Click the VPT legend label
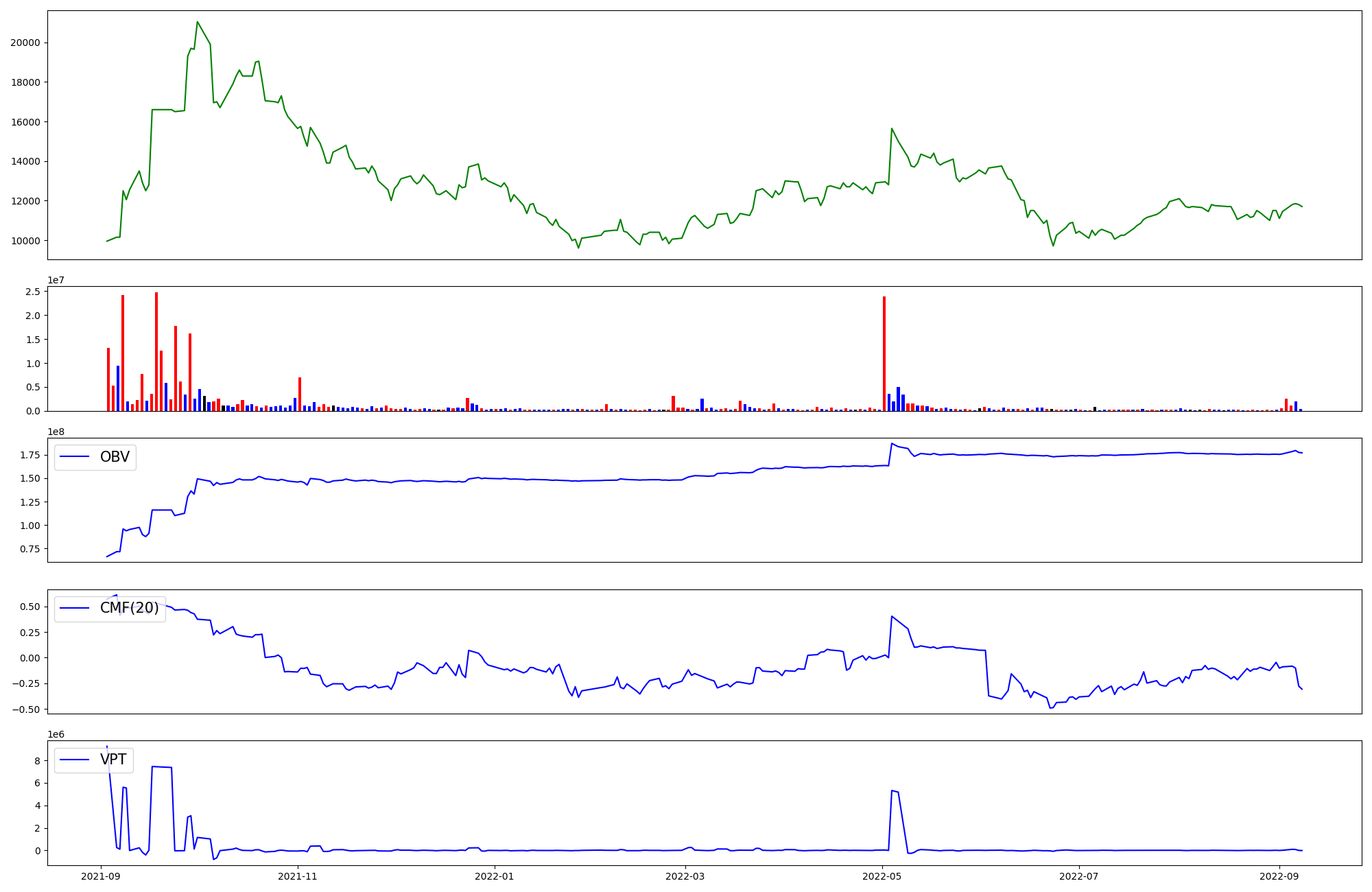 (113, 760)
